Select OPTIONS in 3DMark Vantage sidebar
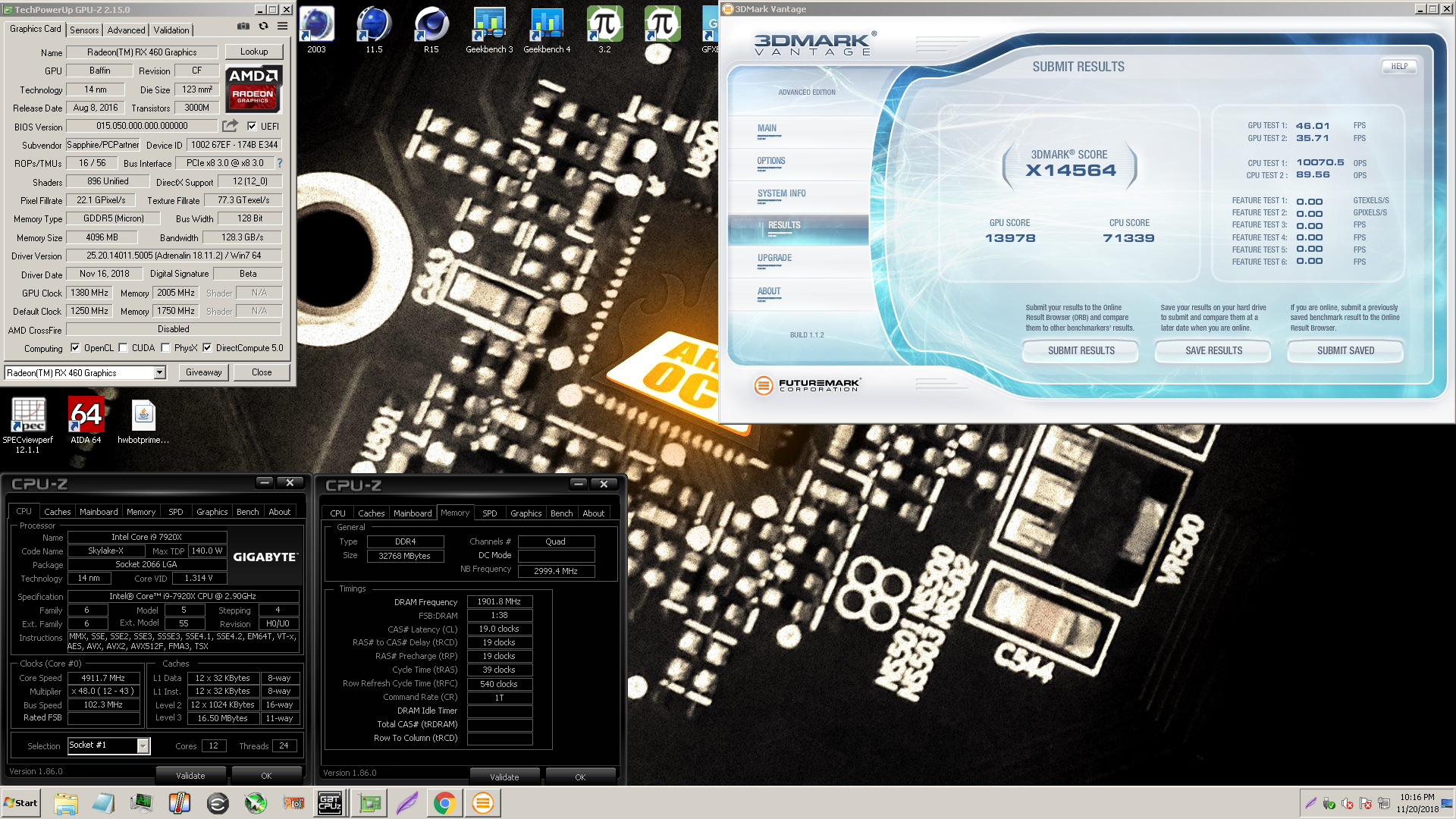1456x819 pixels. click(x=770, y=162)
